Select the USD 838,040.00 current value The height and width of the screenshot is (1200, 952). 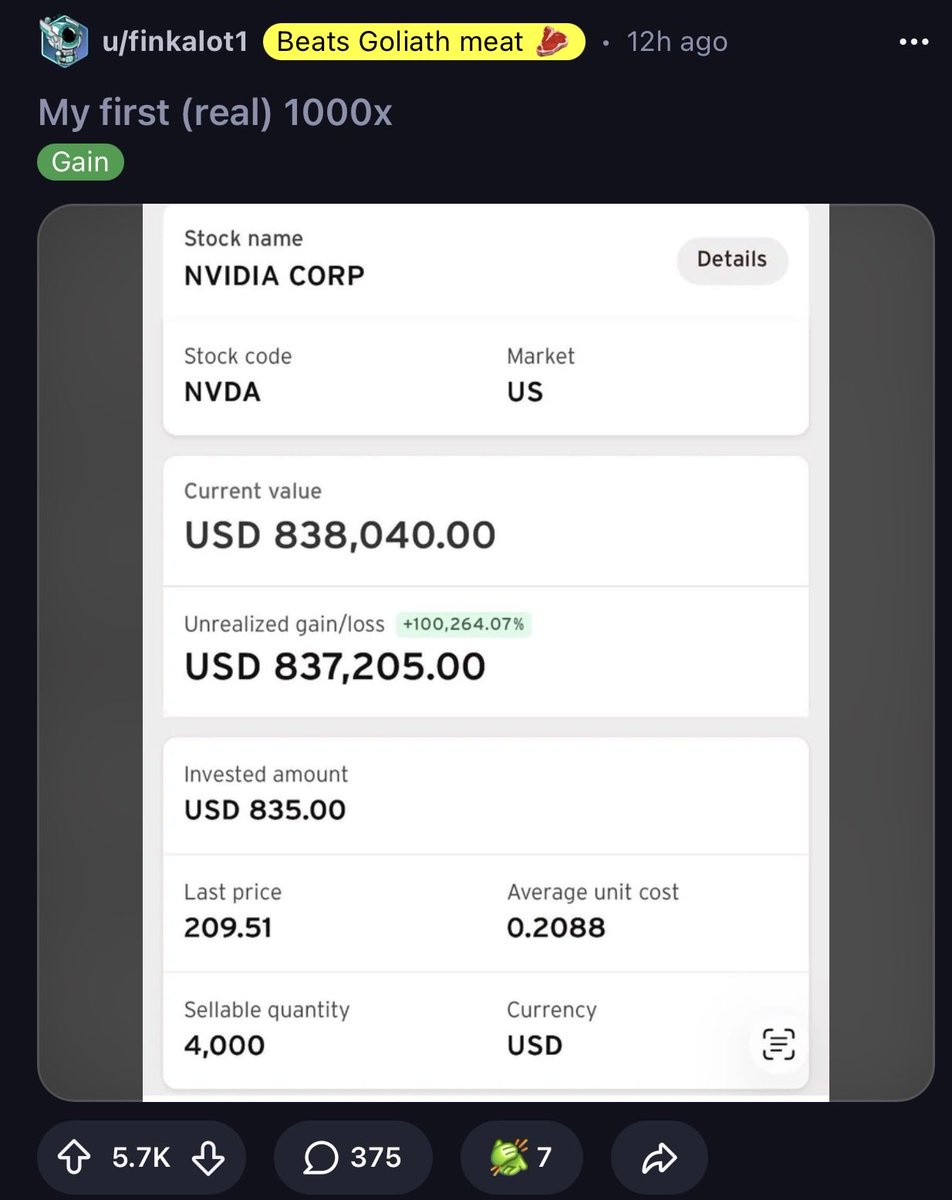coord(340,535)
